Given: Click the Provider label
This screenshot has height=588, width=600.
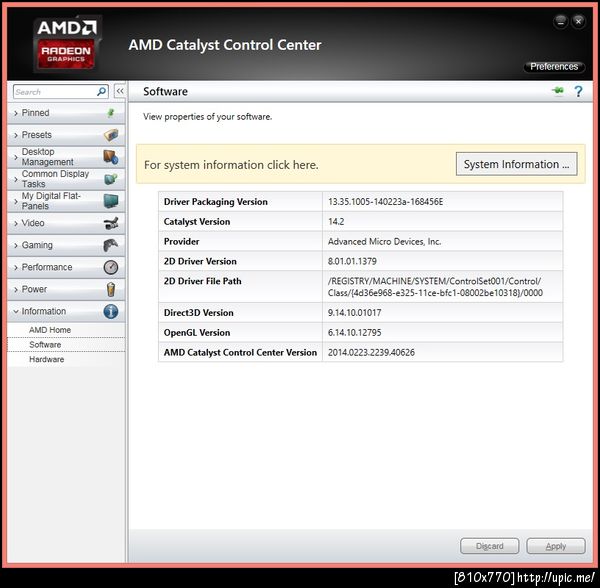Looking at the screenshot, I should (181, 241).
